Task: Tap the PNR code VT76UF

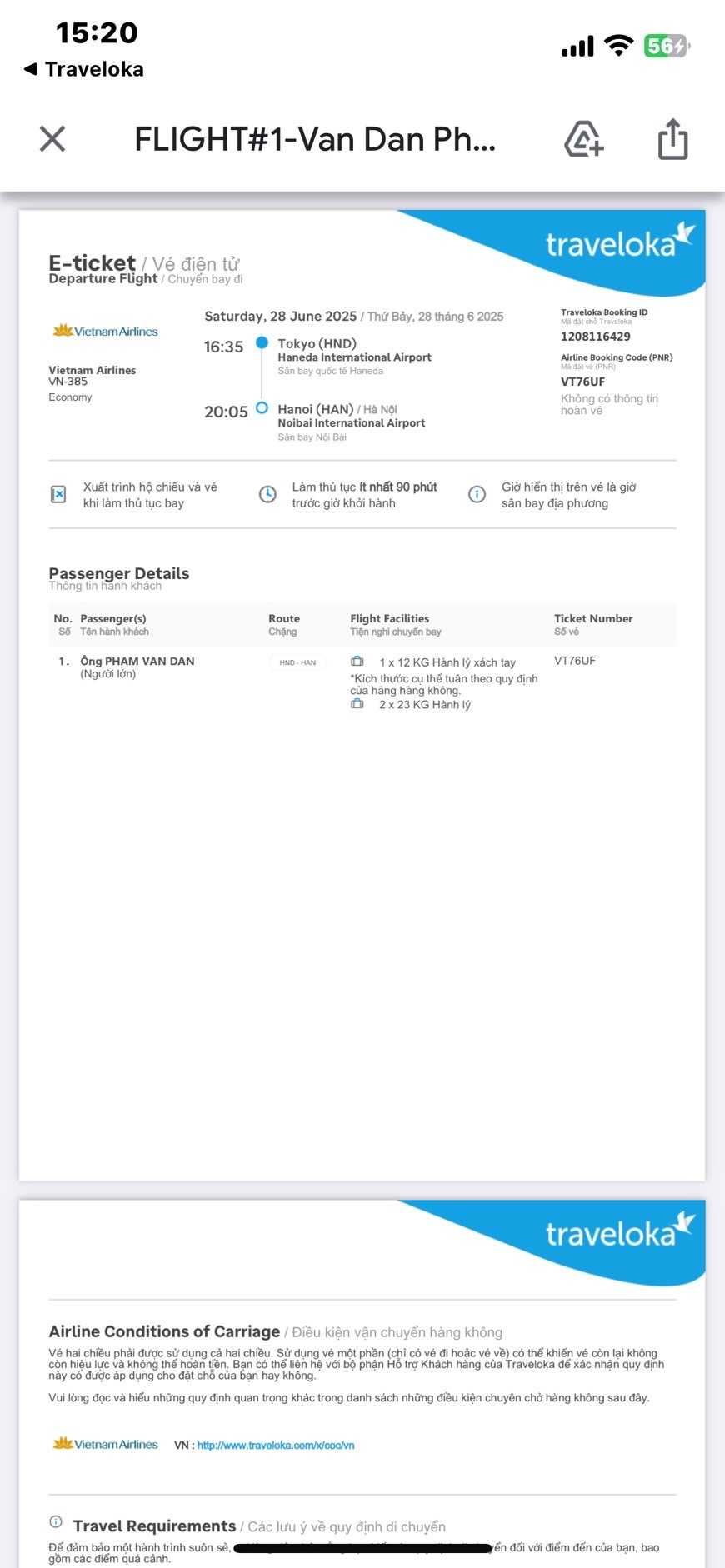Action: (583, 382)
